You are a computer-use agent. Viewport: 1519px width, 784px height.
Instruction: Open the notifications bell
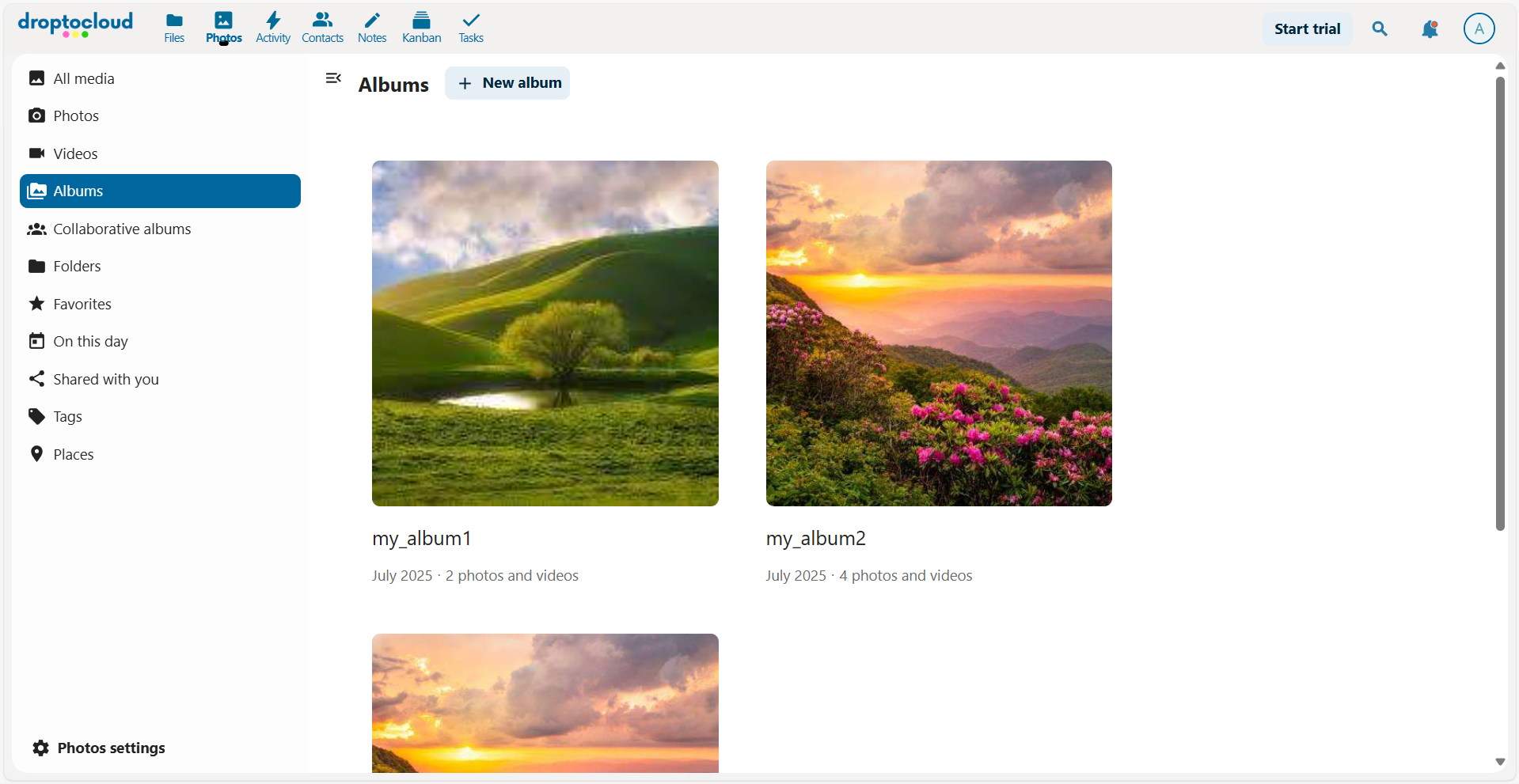[x=1430, y=29]
